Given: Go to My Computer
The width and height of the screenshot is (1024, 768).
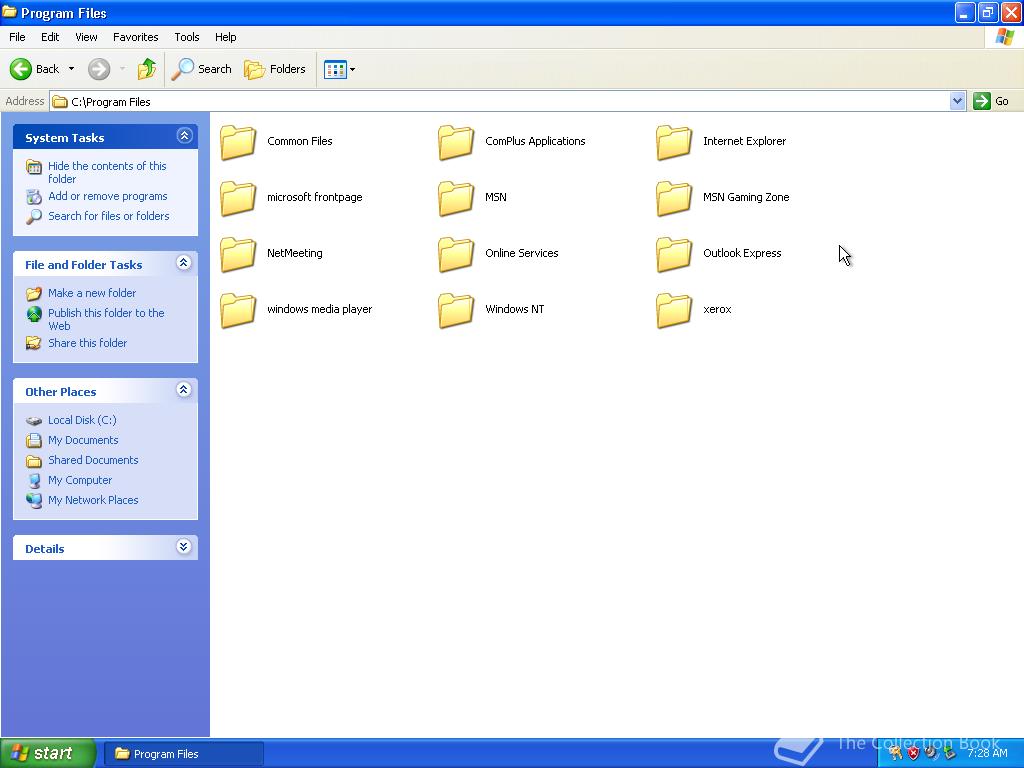Looking at the screenshot, I should point(80,480).
